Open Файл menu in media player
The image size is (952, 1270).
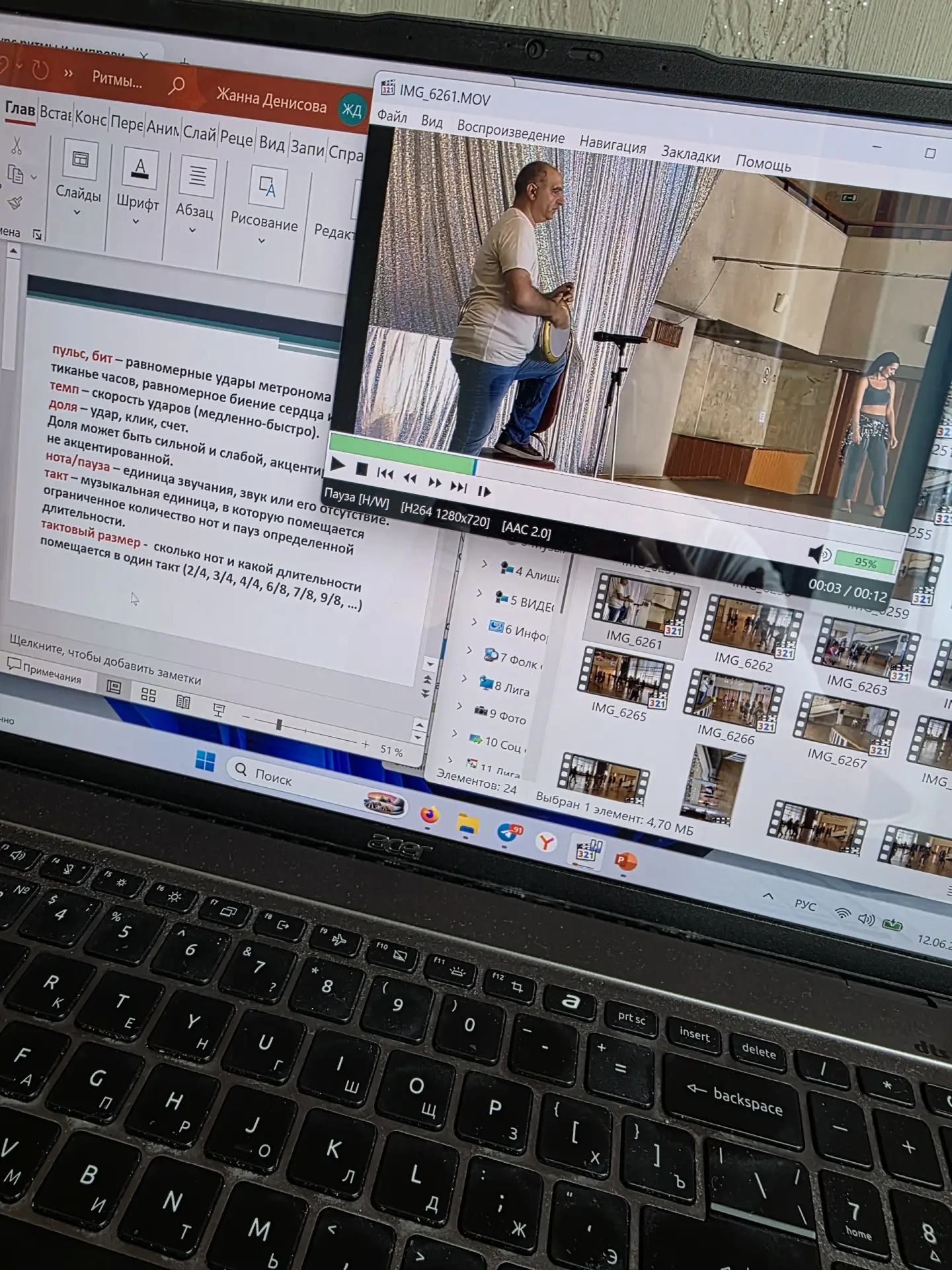click(392, 116)
